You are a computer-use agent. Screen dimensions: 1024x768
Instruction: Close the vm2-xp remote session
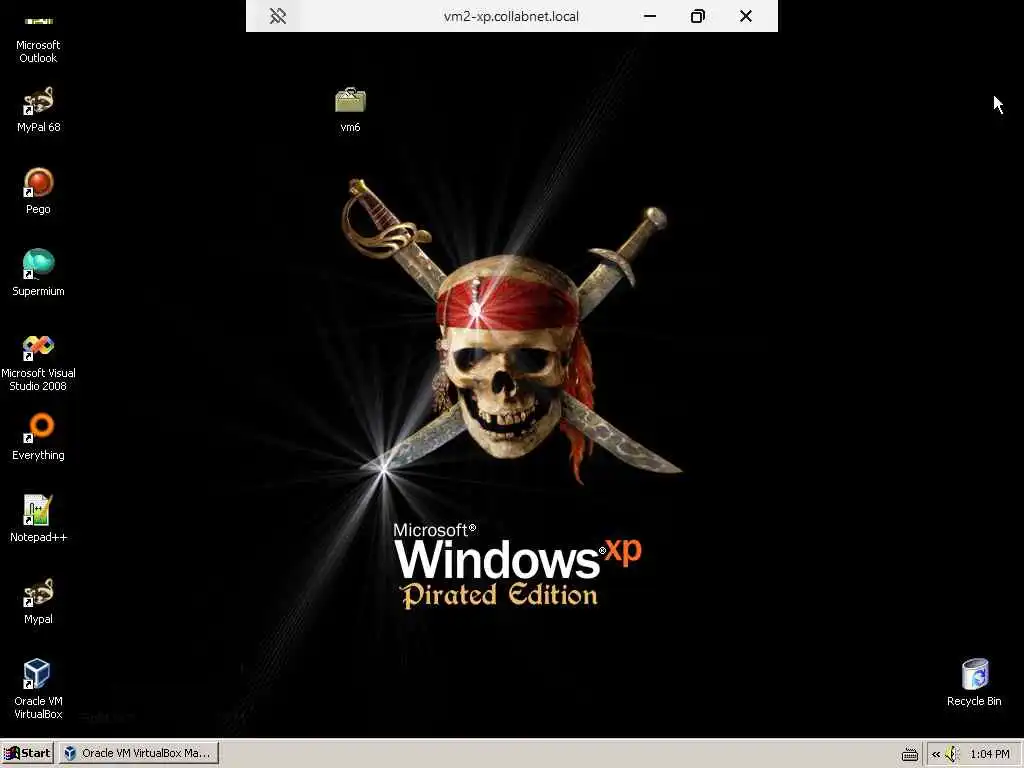[746, 16]
